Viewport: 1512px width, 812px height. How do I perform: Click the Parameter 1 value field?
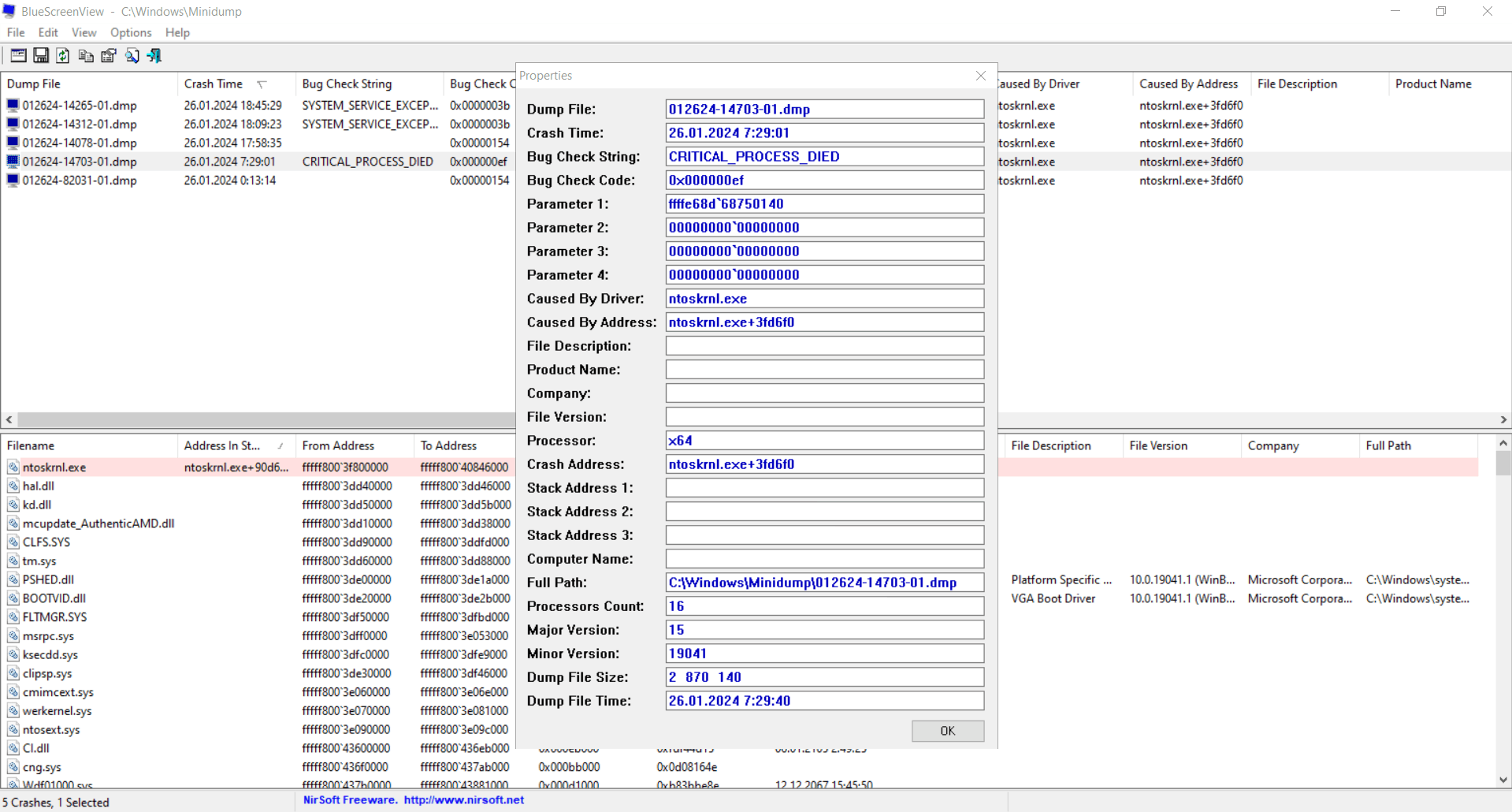(825, 204)
